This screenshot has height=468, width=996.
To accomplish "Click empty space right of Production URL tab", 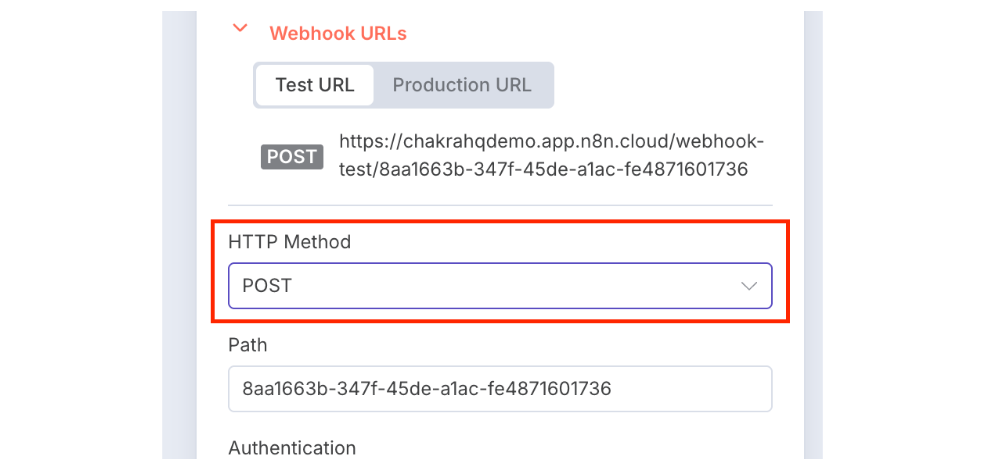I will pyautogui.click(x=660, y=85).
